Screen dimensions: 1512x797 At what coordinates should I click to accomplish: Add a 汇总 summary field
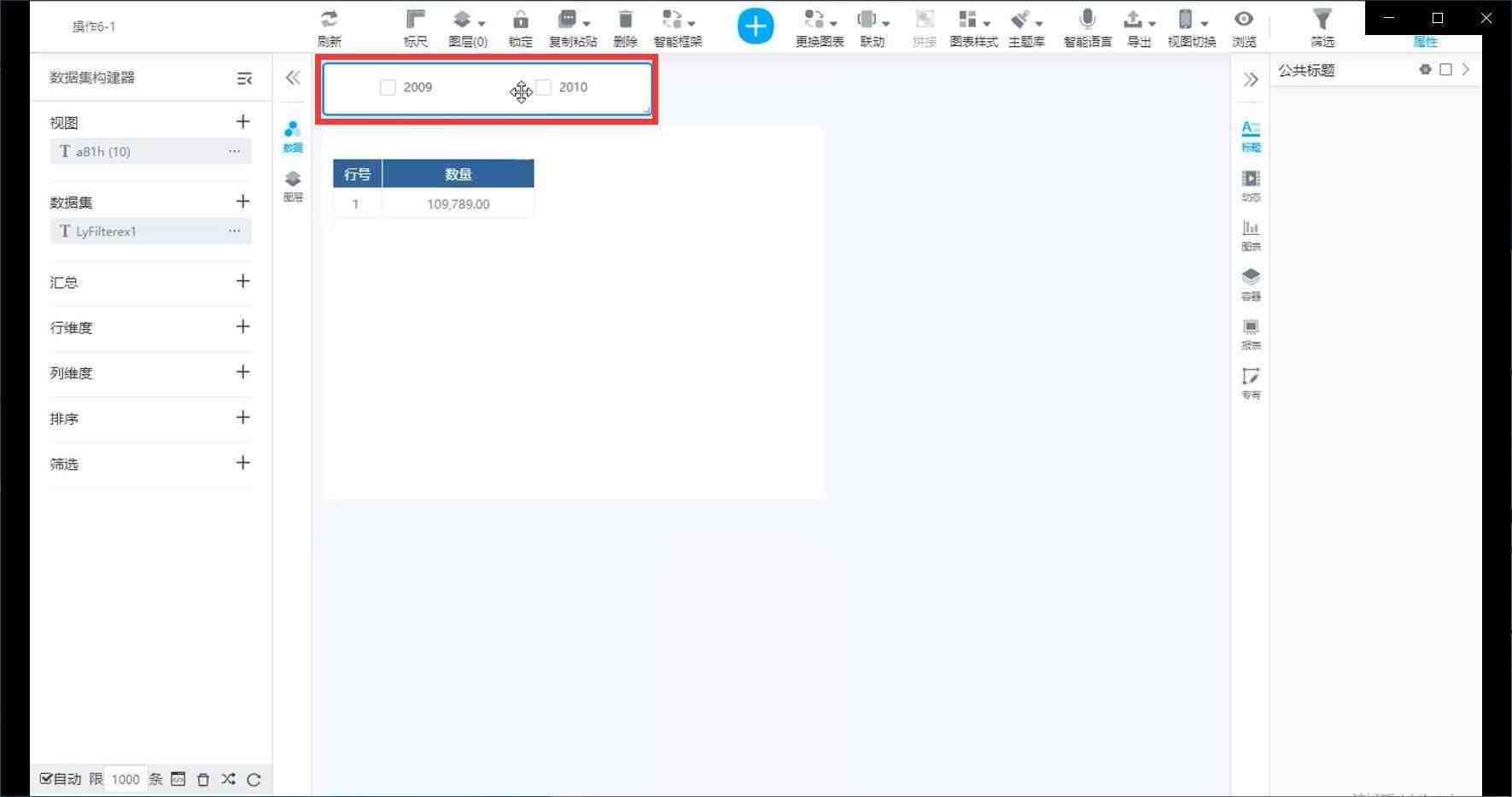242,281
